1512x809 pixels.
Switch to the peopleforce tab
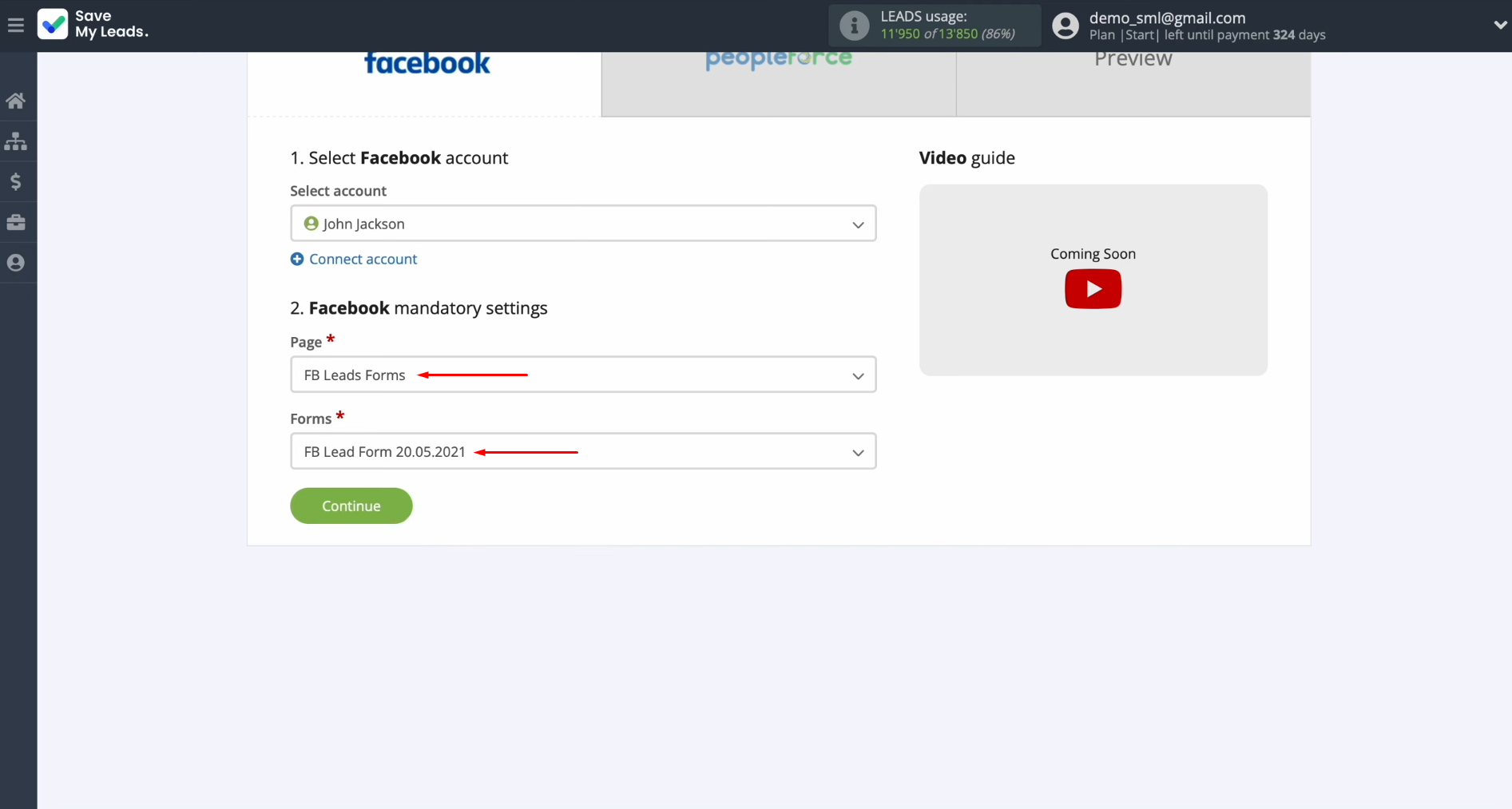pyautogui.click(x=779, y=85)
